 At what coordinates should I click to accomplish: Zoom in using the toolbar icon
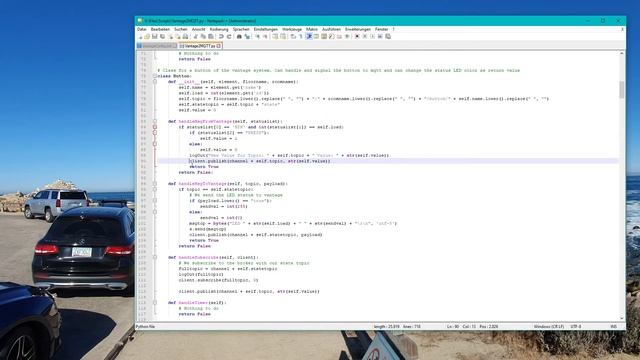point(258,36)
